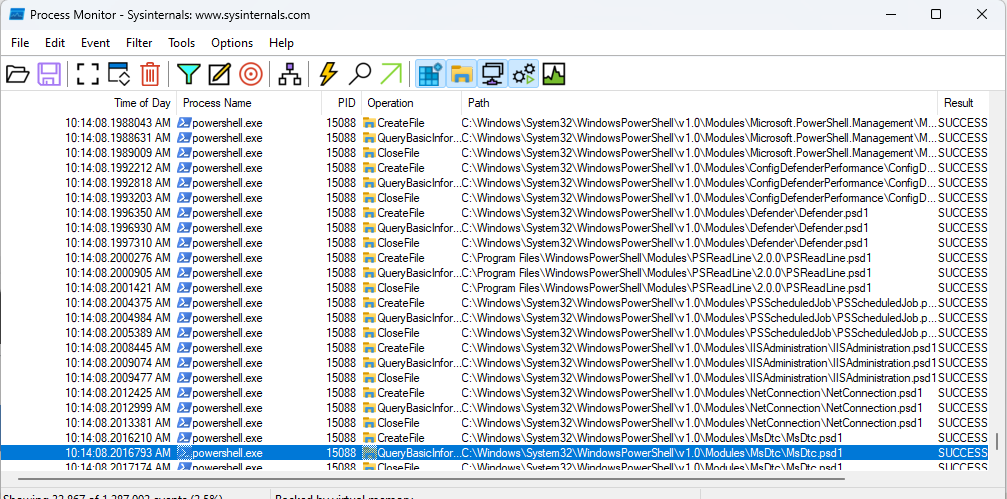The image size is (1007, 499).
Task: Jump to object with the green arrow
Action: (390, 74)
